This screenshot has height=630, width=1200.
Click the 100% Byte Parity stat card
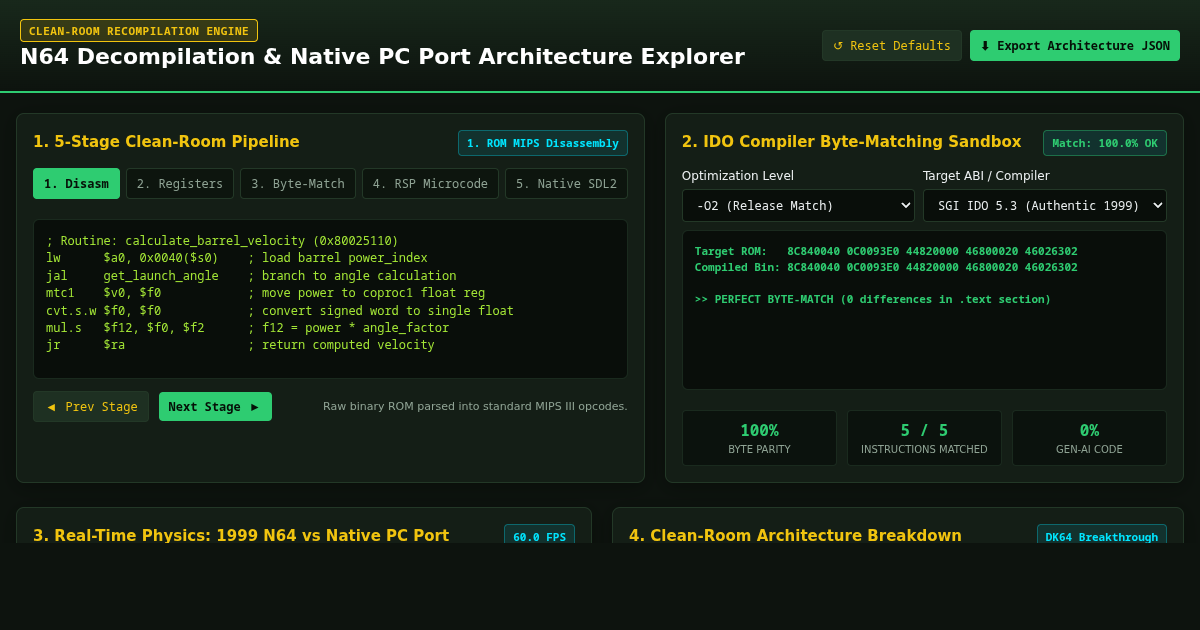(759, 438)
